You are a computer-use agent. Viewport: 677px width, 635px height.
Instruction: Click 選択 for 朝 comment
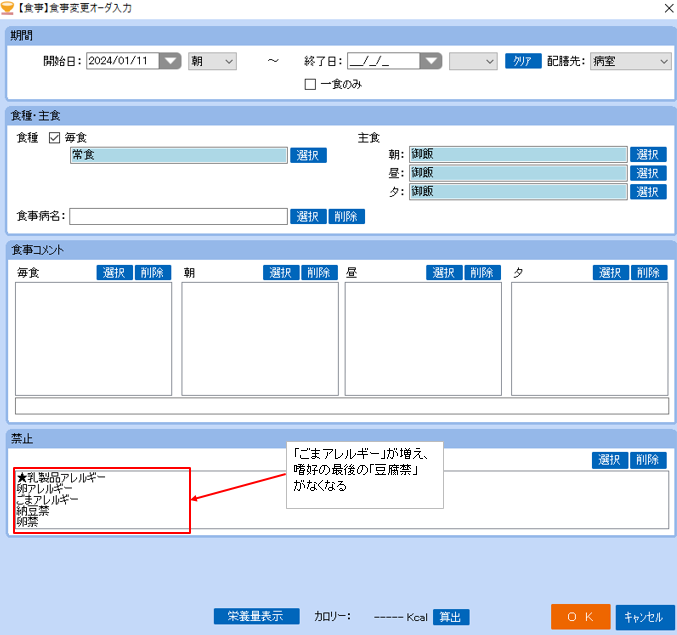click(281, 272)
